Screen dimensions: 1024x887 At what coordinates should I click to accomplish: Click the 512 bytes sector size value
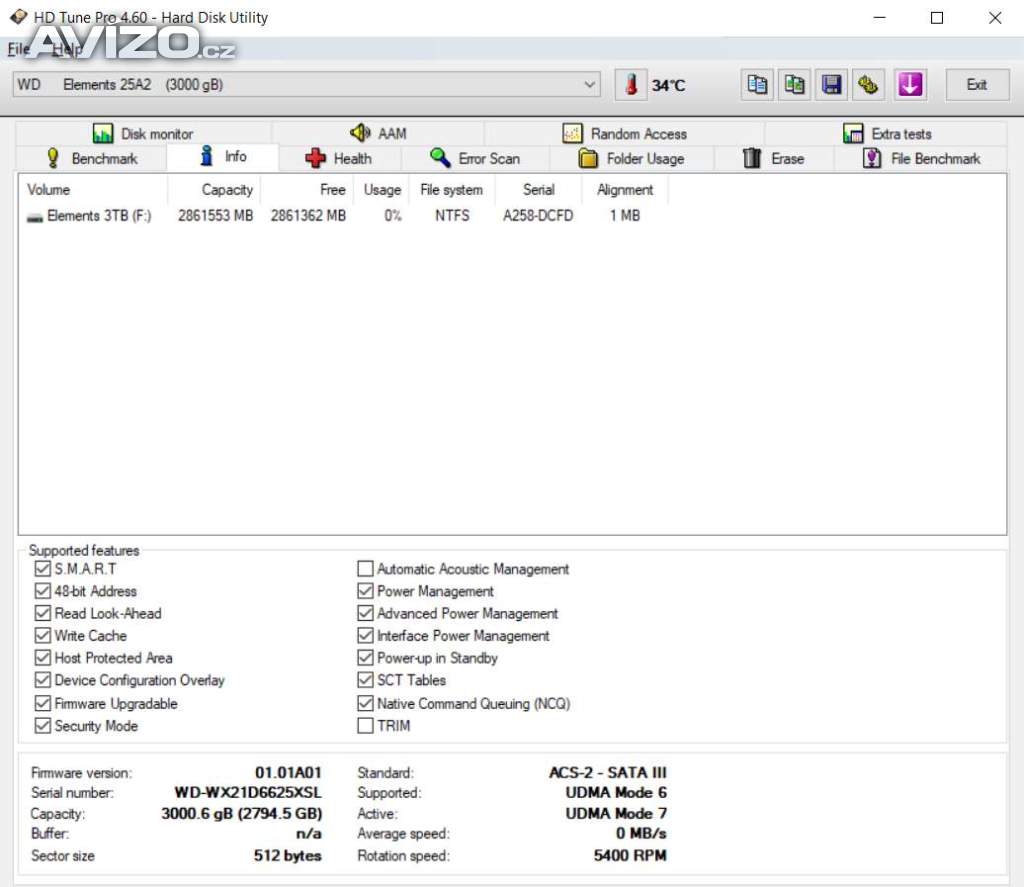coord(287,856)
